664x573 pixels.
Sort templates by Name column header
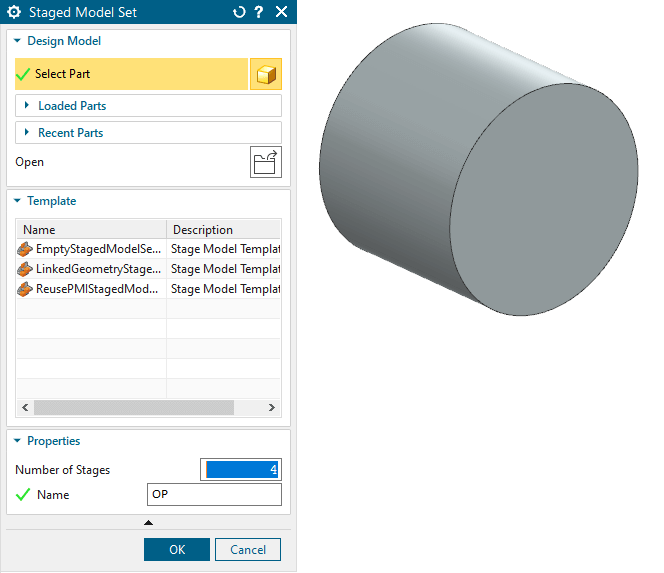click(91, 230)
